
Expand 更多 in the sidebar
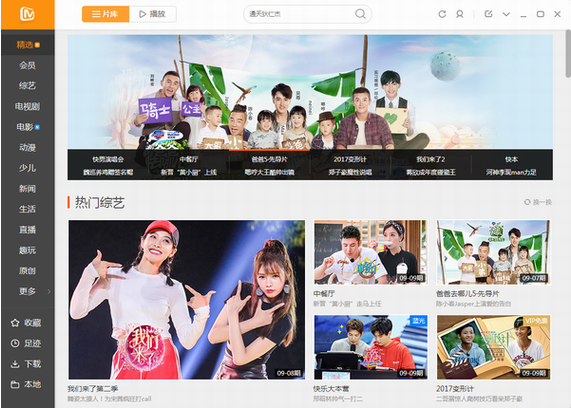[28, 291]
